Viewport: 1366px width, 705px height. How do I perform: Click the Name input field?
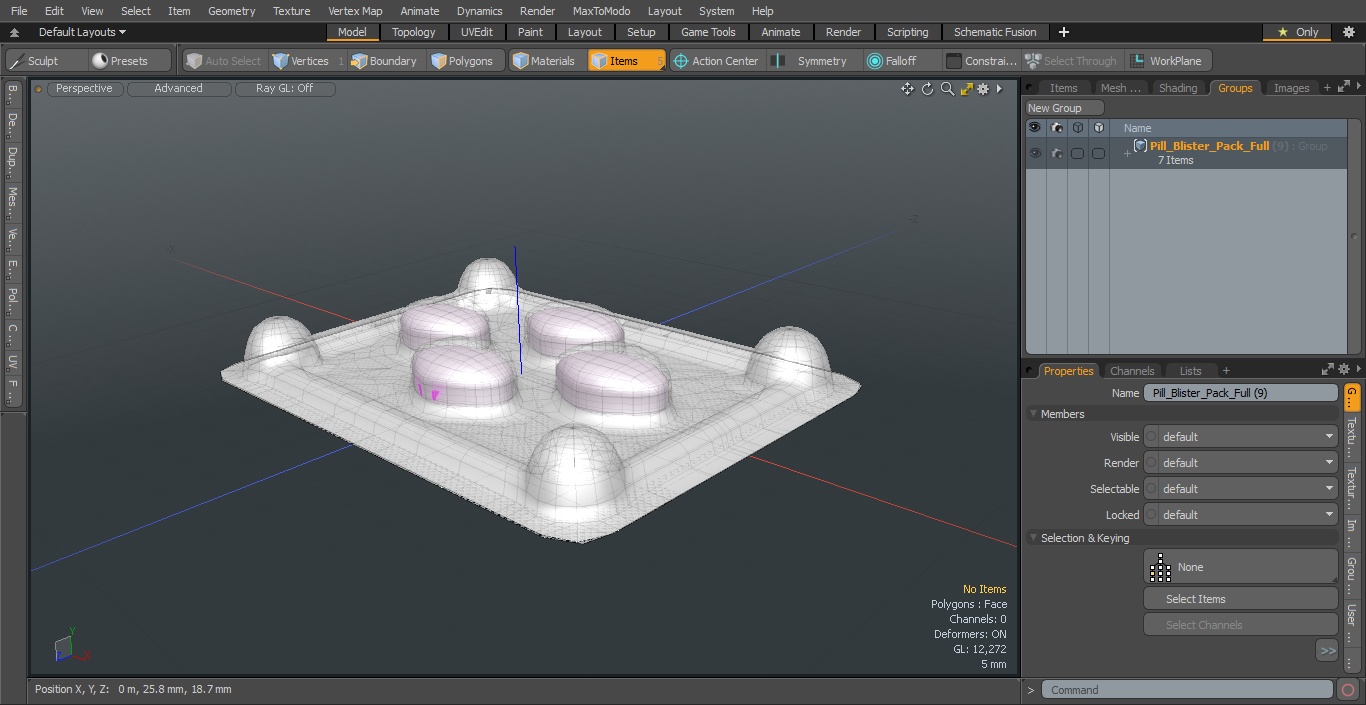(1240, 393)
